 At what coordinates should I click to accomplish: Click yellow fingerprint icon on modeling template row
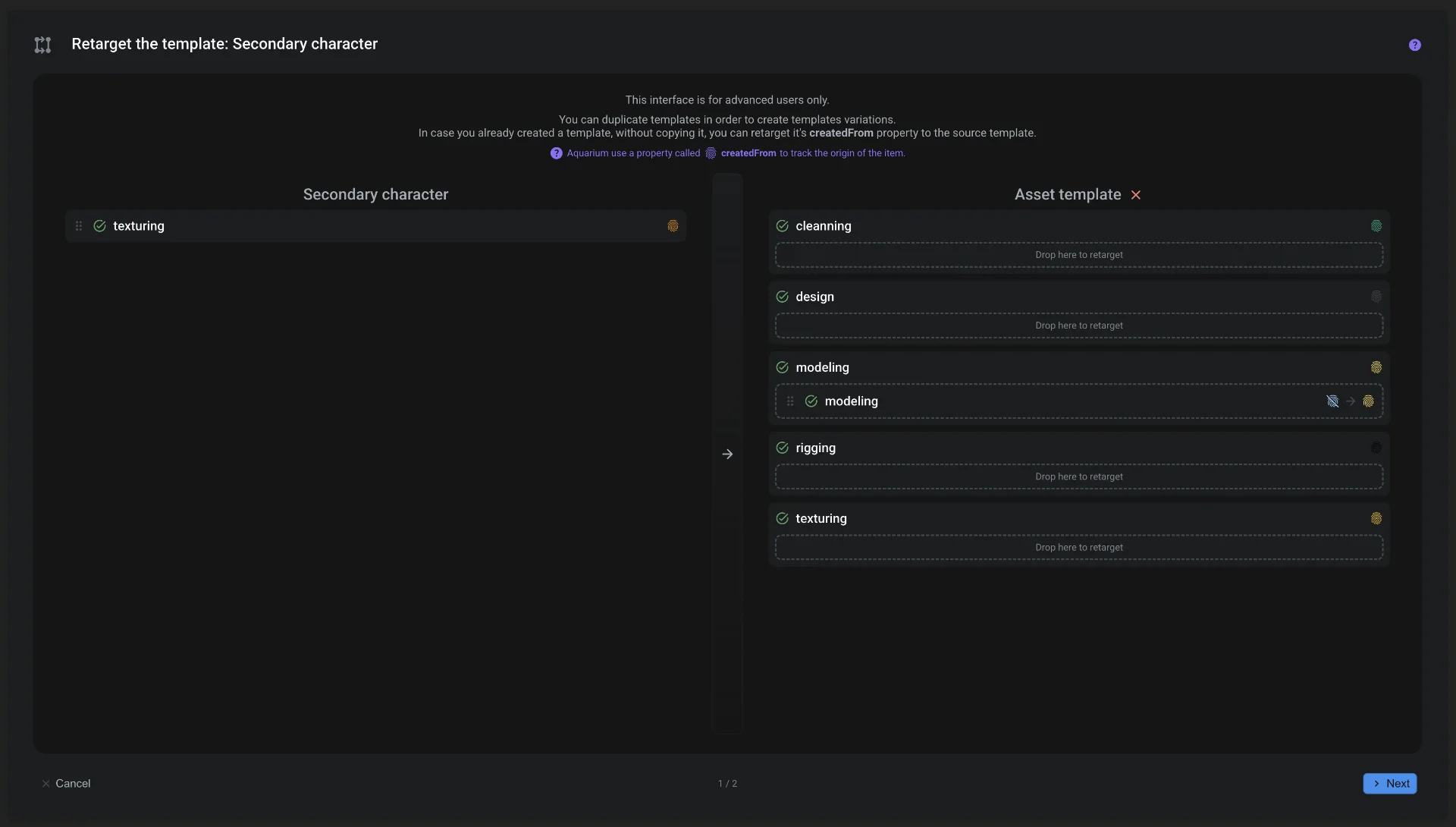point(1376,367)
